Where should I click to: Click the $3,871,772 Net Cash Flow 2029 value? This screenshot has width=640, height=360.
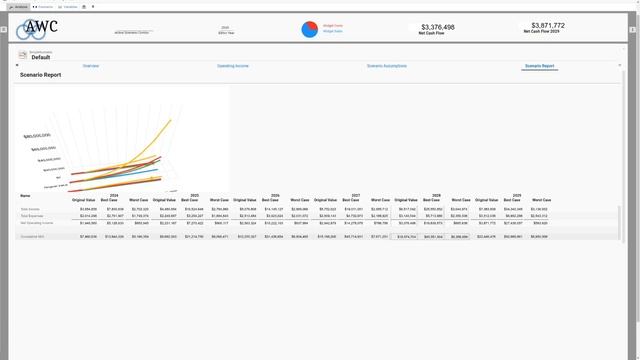pyautogui.click(x=548, y=26)
